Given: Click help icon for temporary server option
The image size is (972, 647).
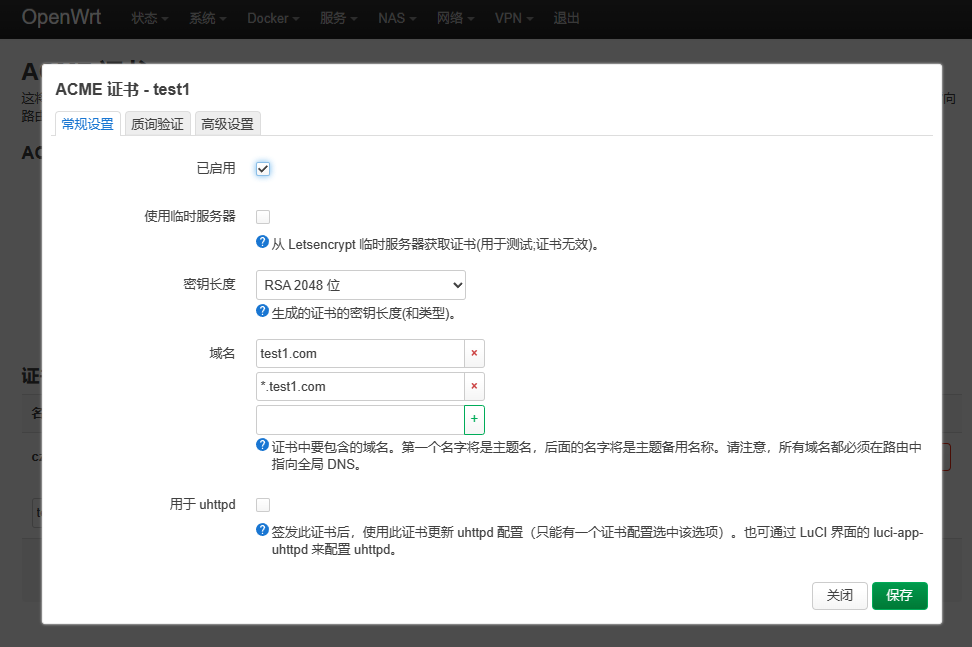Looking at the screenshot, I should tap(263, 242).
